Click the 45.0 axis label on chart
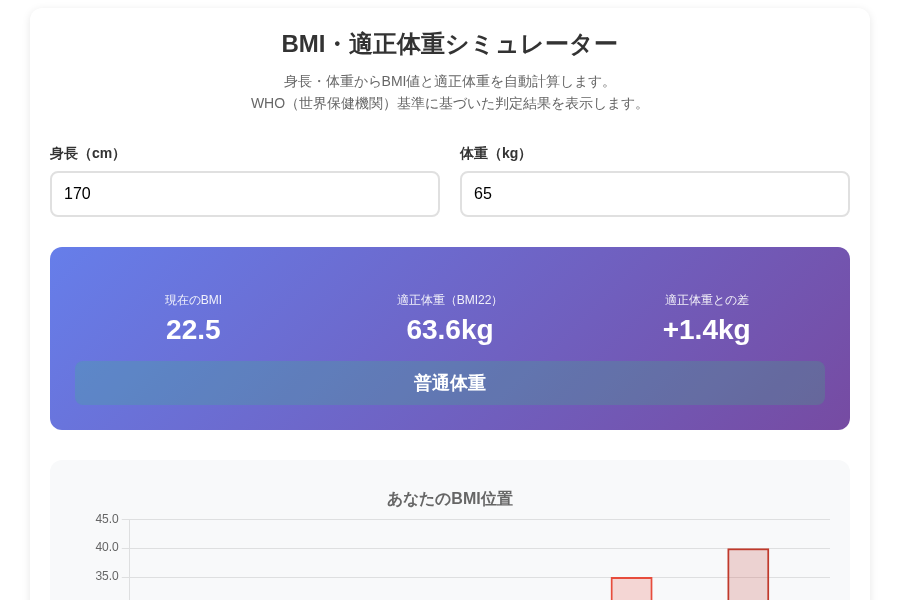 [x=107, y=519]
